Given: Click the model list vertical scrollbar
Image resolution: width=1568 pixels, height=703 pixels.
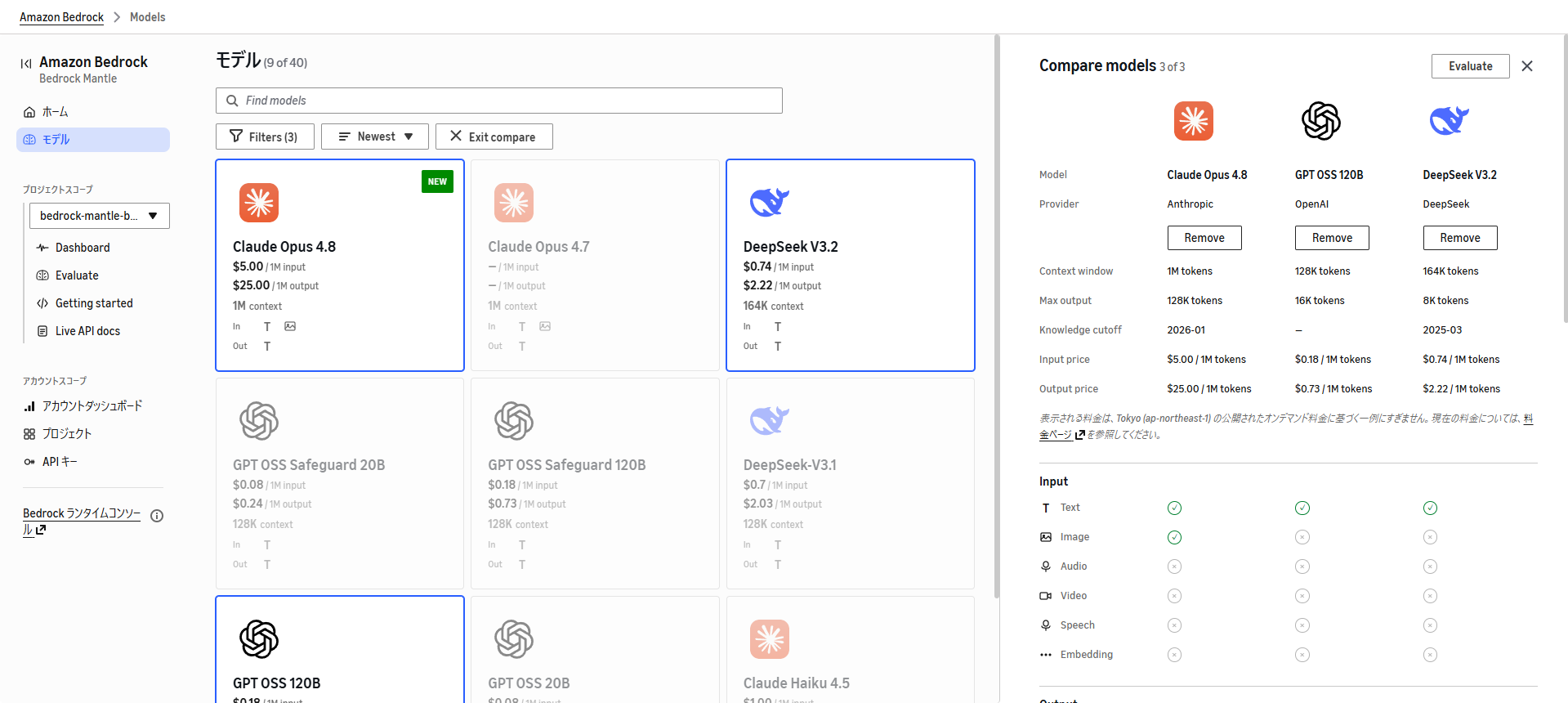Looking at the screenshot, I should (x=997, y=316).
